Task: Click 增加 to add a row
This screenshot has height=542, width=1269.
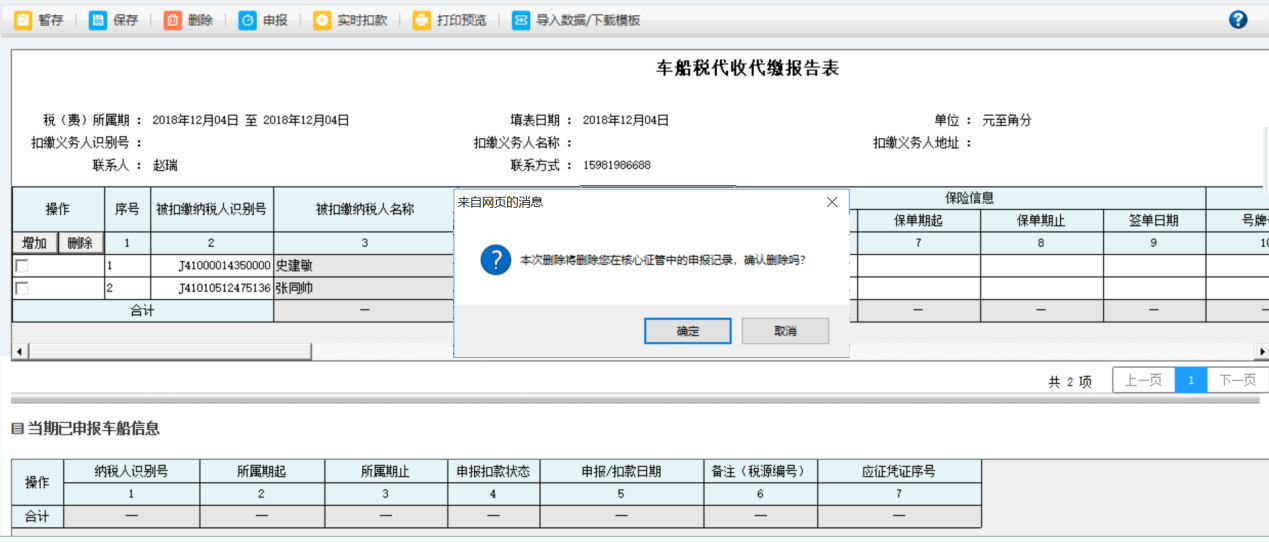Action: click(34, 243)
